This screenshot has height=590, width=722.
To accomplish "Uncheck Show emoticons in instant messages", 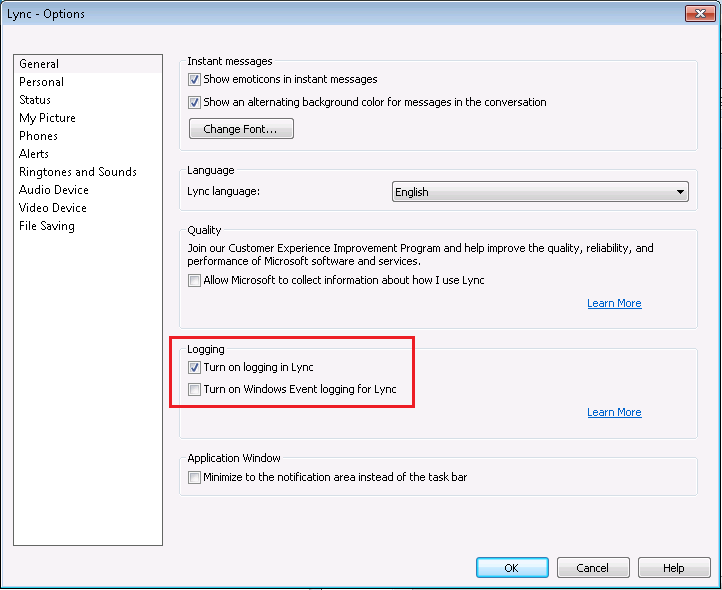I will click(194, 80).
